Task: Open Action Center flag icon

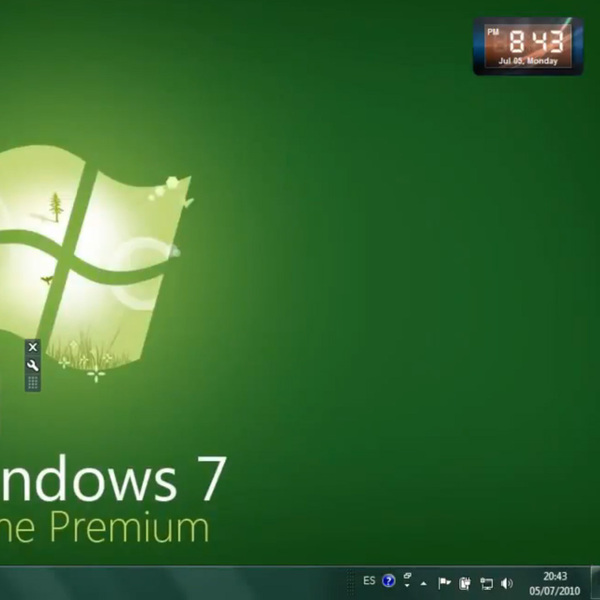Action: 444,583
